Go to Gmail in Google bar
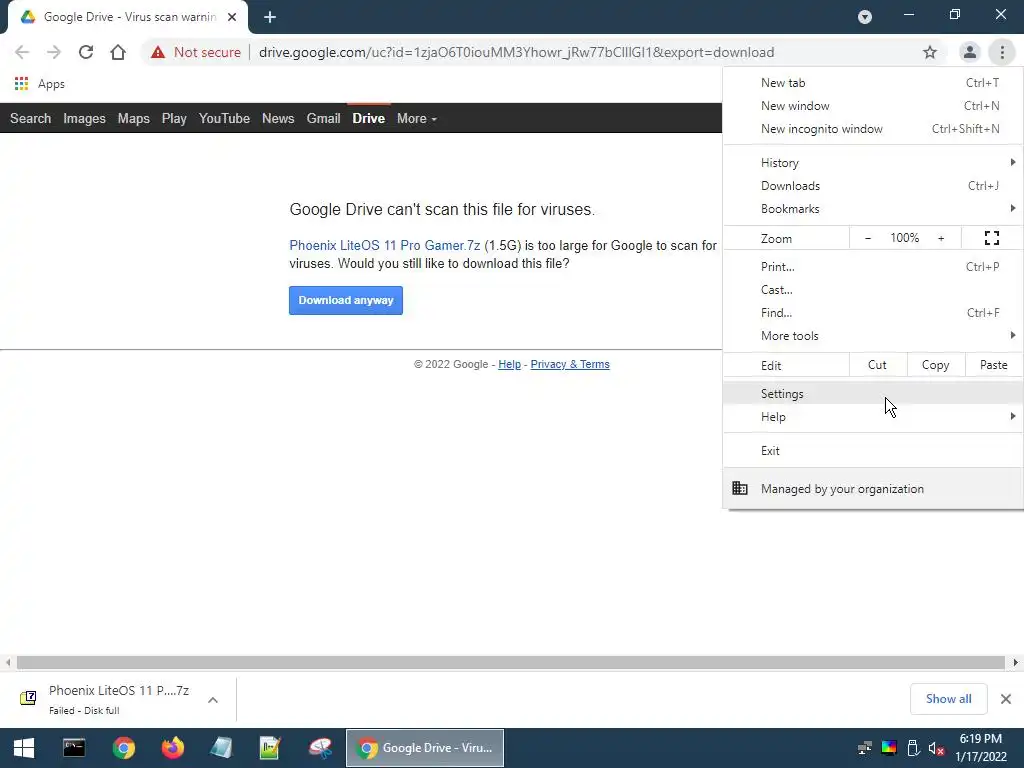 point(323,118)
